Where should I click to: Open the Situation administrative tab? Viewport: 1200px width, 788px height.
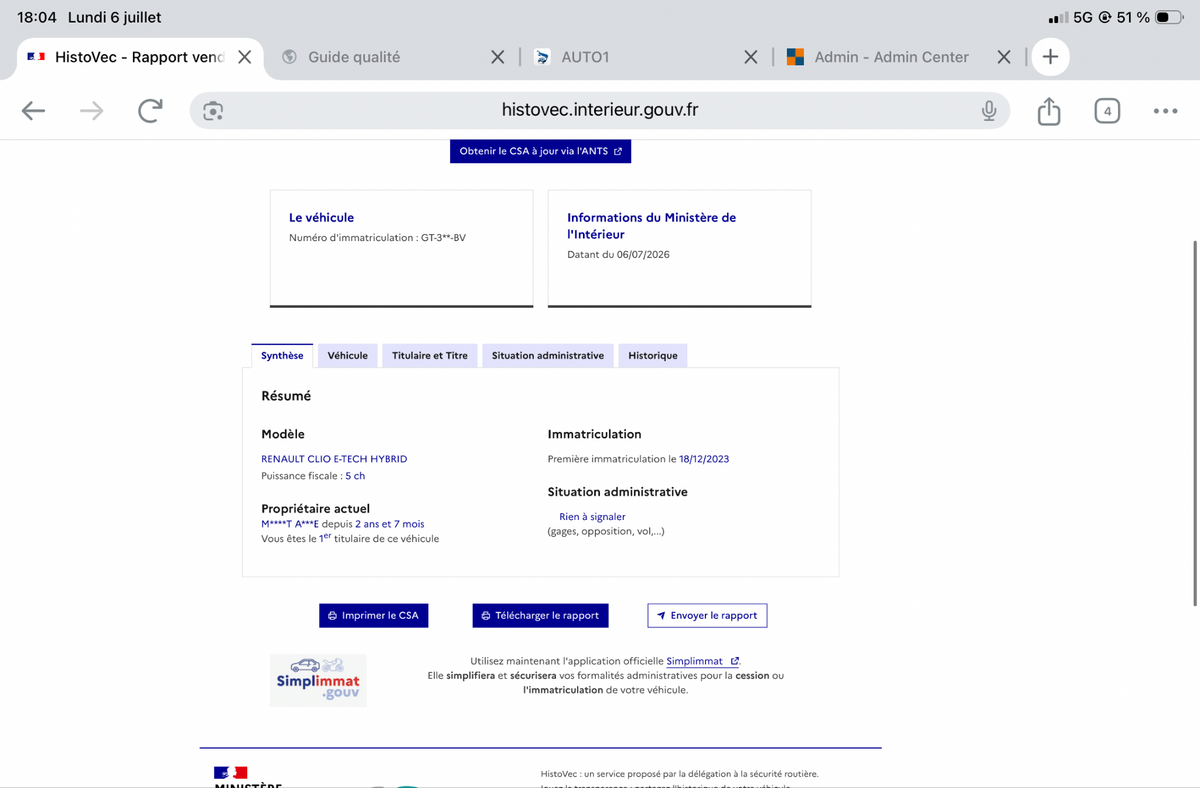click(x=548, y=355)
